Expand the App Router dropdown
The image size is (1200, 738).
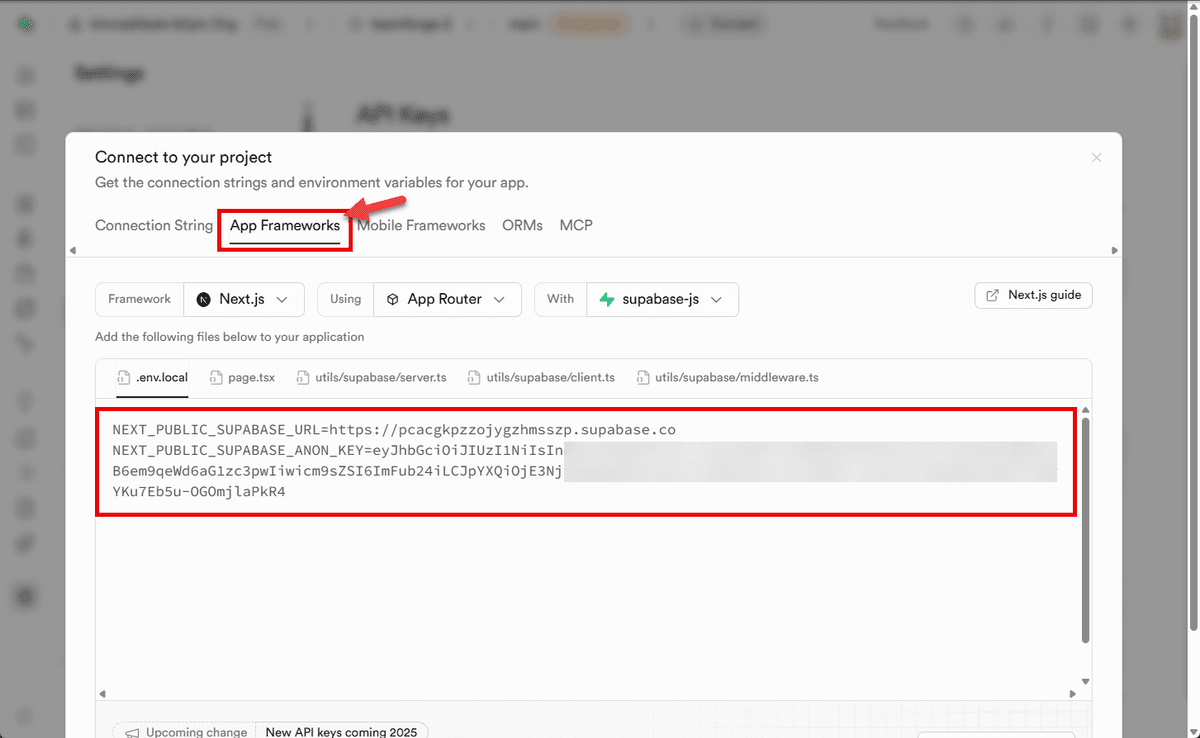[447, 299]
